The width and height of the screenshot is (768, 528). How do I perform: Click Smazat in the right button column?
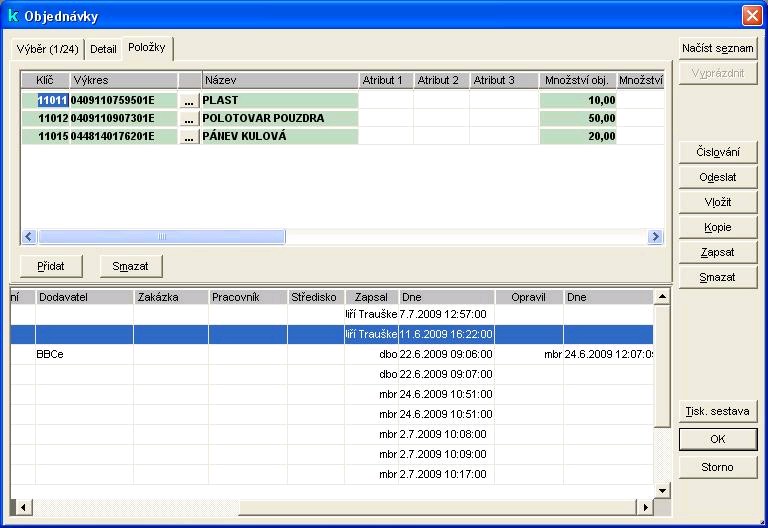tap(718, 277)
